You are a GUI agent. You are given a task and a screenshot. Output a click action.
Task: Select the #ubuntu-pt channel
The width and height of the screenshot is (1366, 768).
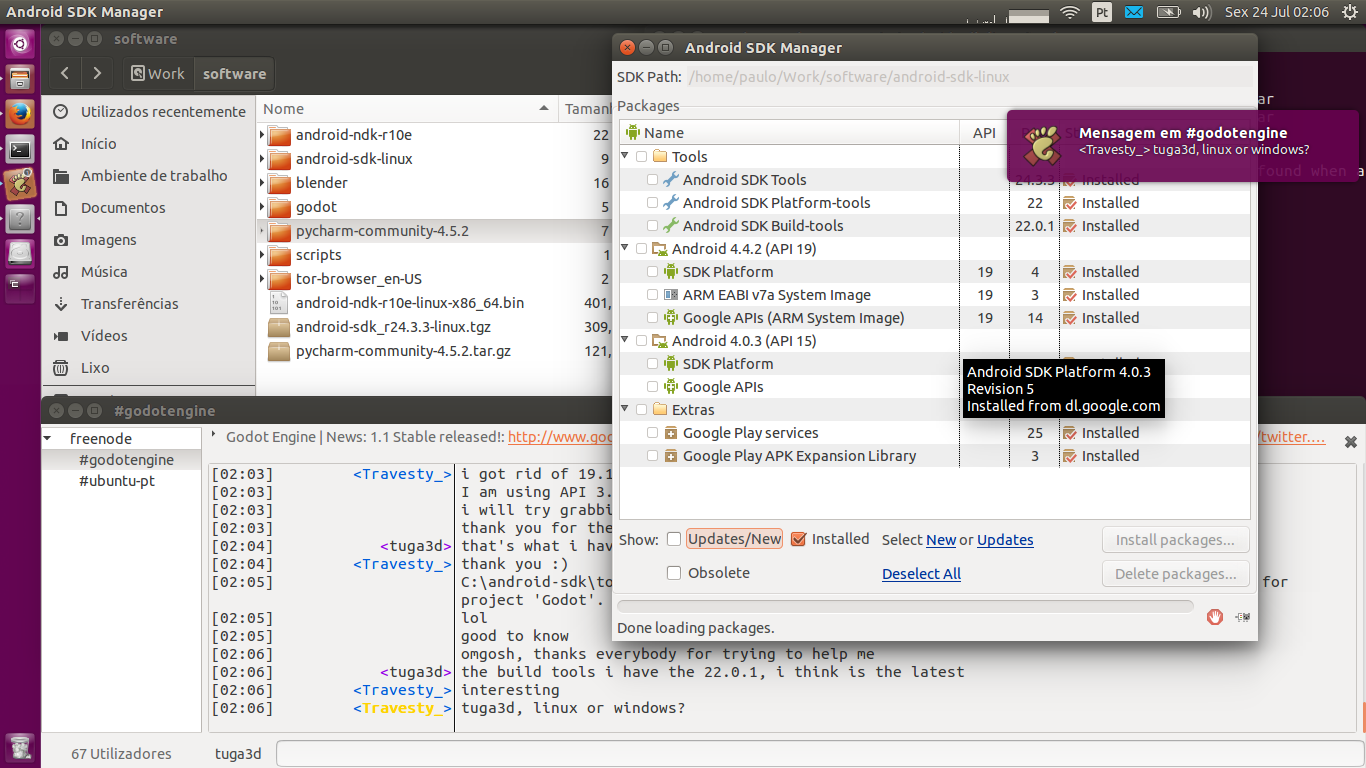click(117, 481)
